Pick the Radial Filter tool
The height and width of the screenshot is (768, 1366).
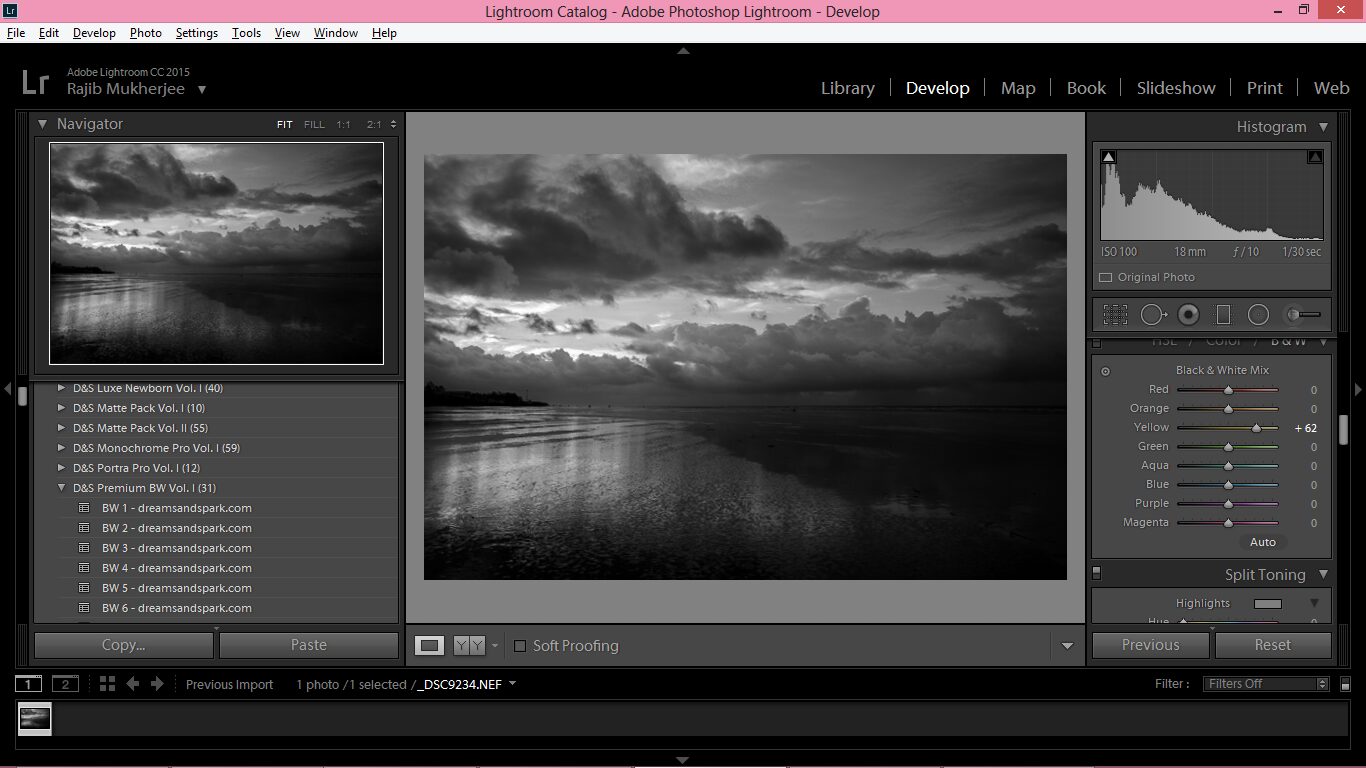(x=1258, y=315)
